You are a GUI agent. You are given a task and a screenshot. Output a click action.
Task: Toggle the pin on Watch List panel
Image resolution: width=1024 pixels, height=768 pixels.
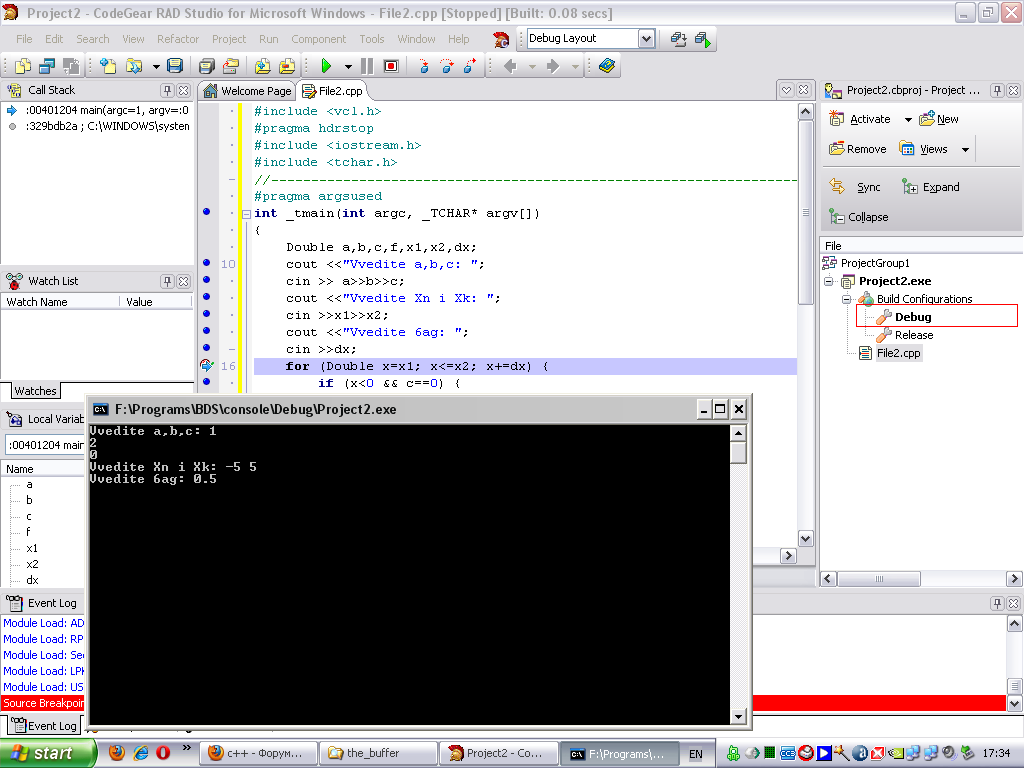[168, 281]
